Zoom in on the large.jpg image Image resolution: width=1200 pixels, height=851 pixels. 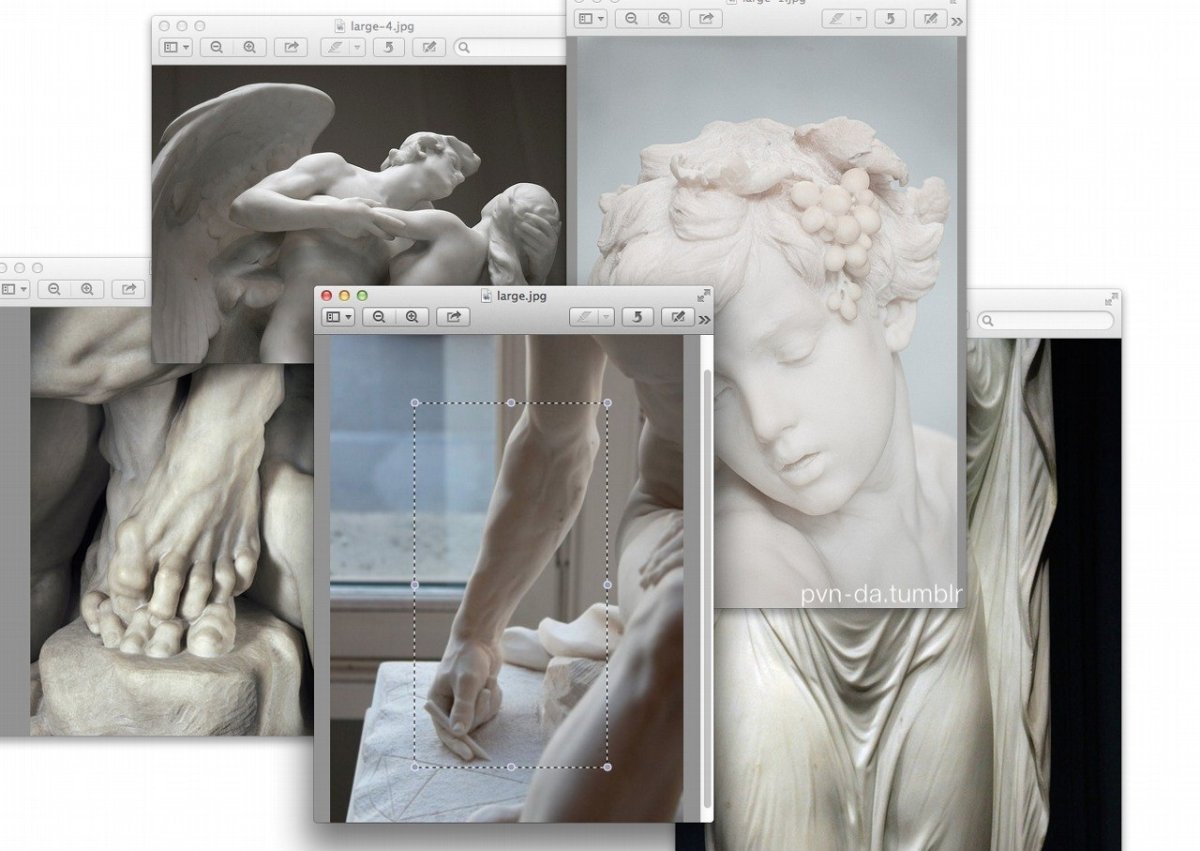[x=411, y=317]
